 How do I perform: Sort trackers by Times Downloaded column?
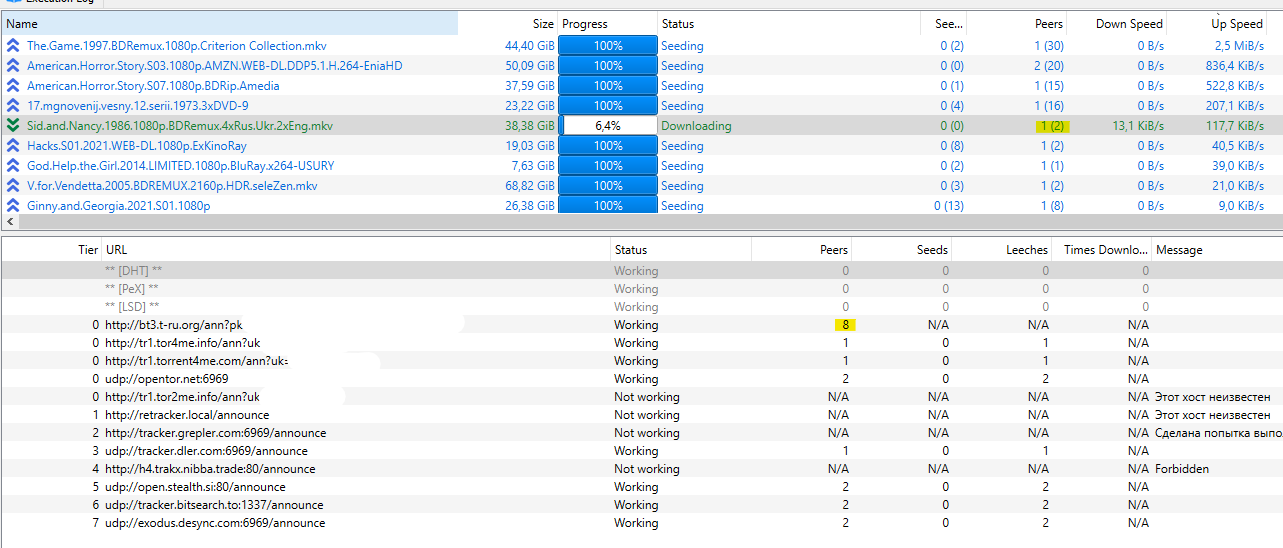tap(1102, 250)
